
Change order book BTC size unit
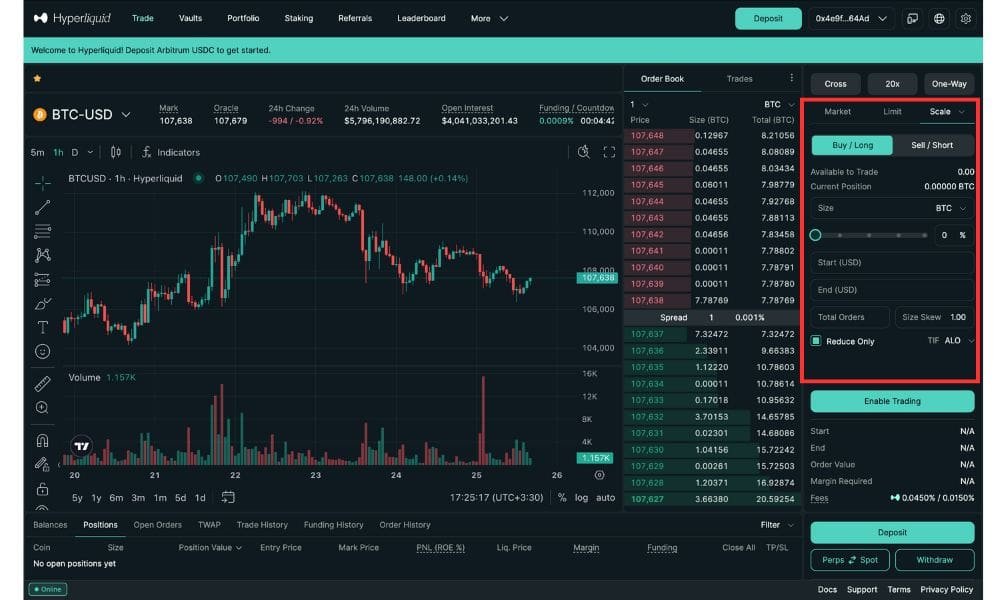tap(779, 105)
